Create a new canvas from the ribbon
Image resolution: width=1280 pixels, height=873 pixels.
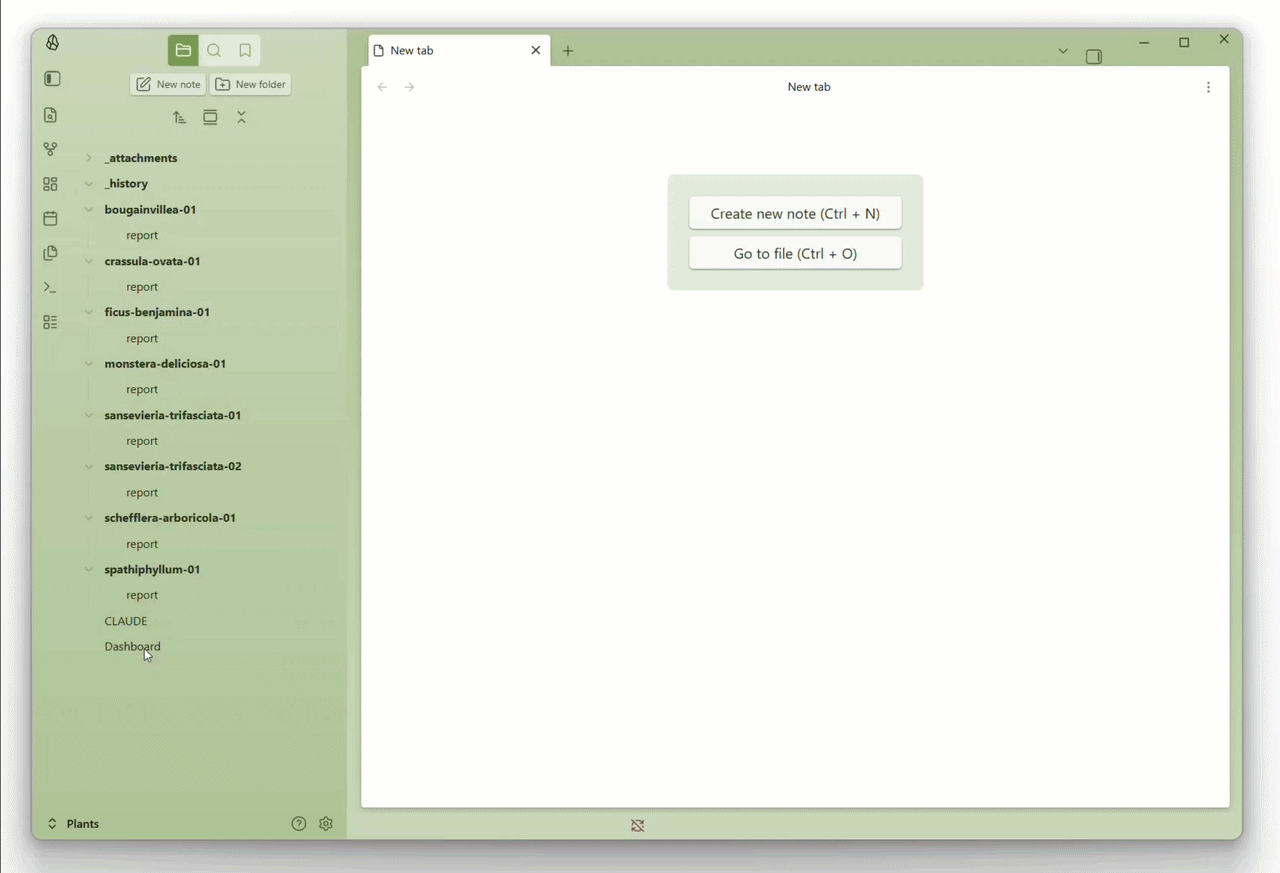coord(50,184)
